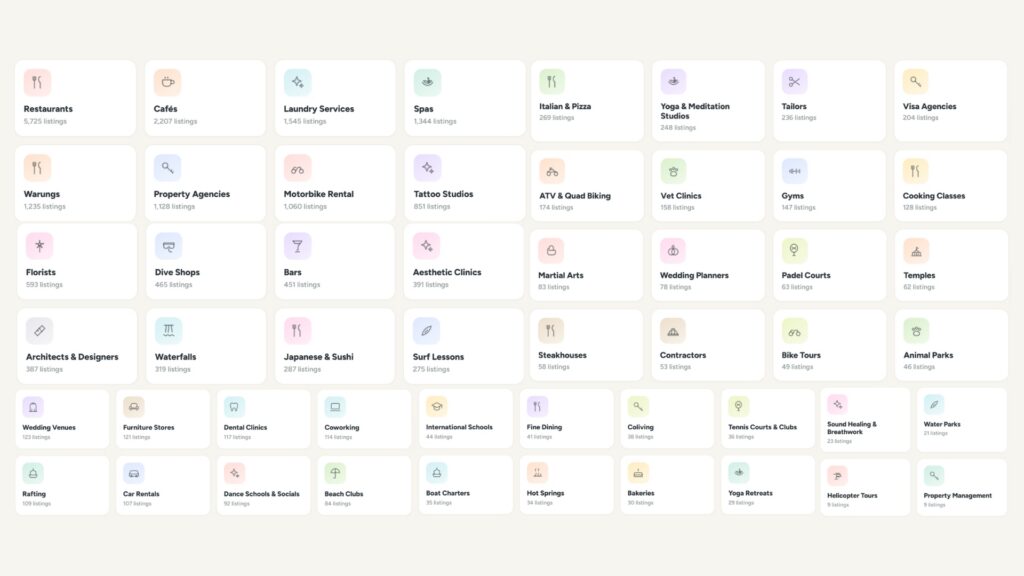Click the Laundry Services sparkle icon
The image size is (1024, 576).
[x=297, y=82]
